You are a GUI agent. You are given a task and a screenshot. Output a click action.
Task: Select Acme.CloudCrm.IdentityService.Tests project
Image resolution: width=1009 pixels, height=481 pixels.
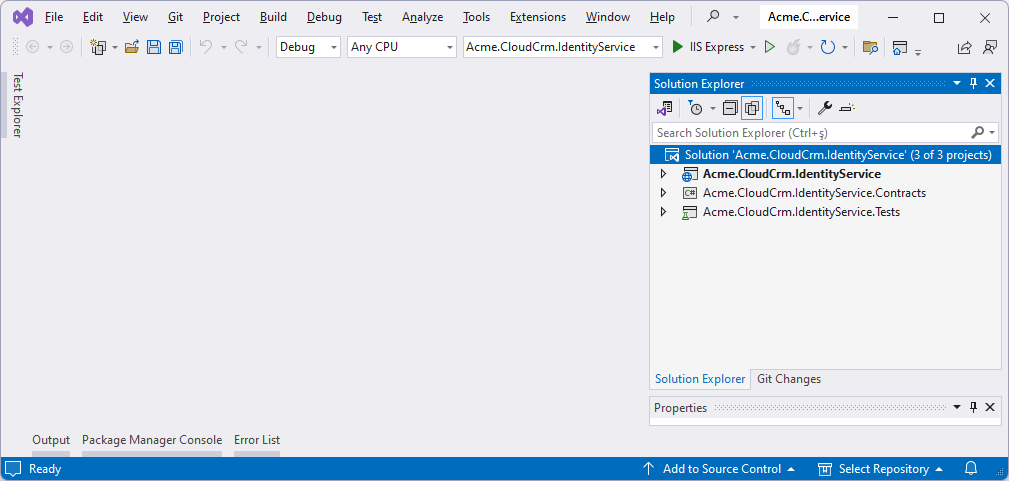[x=801, y=211]
